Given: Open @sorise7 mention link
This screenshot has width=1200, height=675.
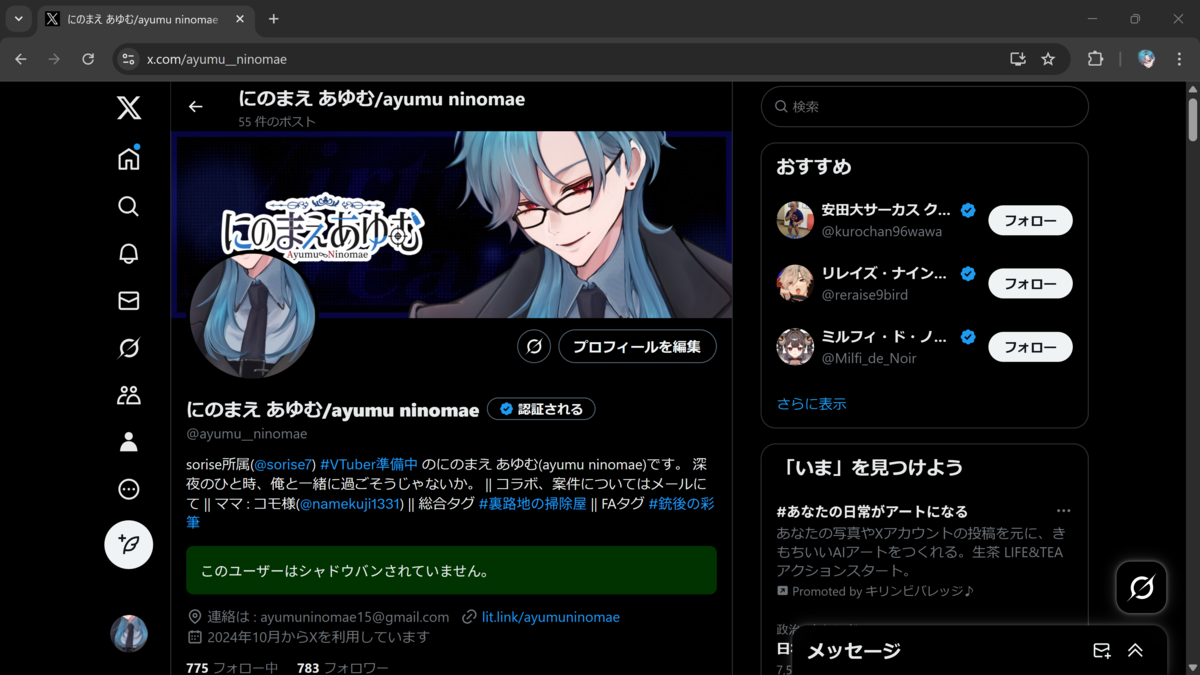Looking at the screenshot, I should [x=283, y=465].
